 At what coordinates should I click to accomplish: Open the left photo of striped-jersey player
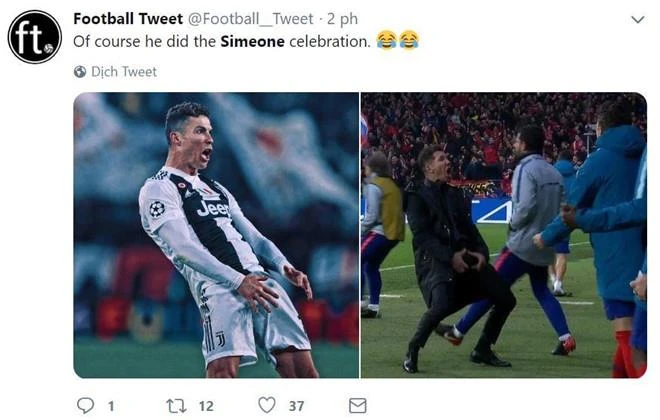(216, 235)
